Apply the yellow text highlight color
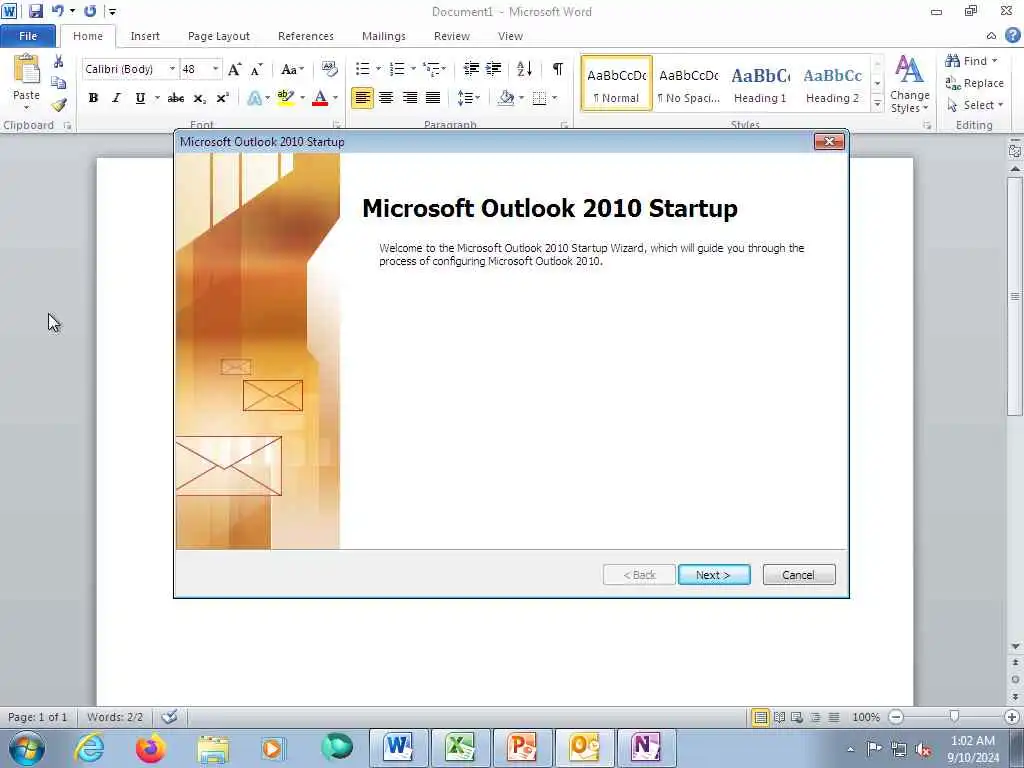 pos(285,98)
